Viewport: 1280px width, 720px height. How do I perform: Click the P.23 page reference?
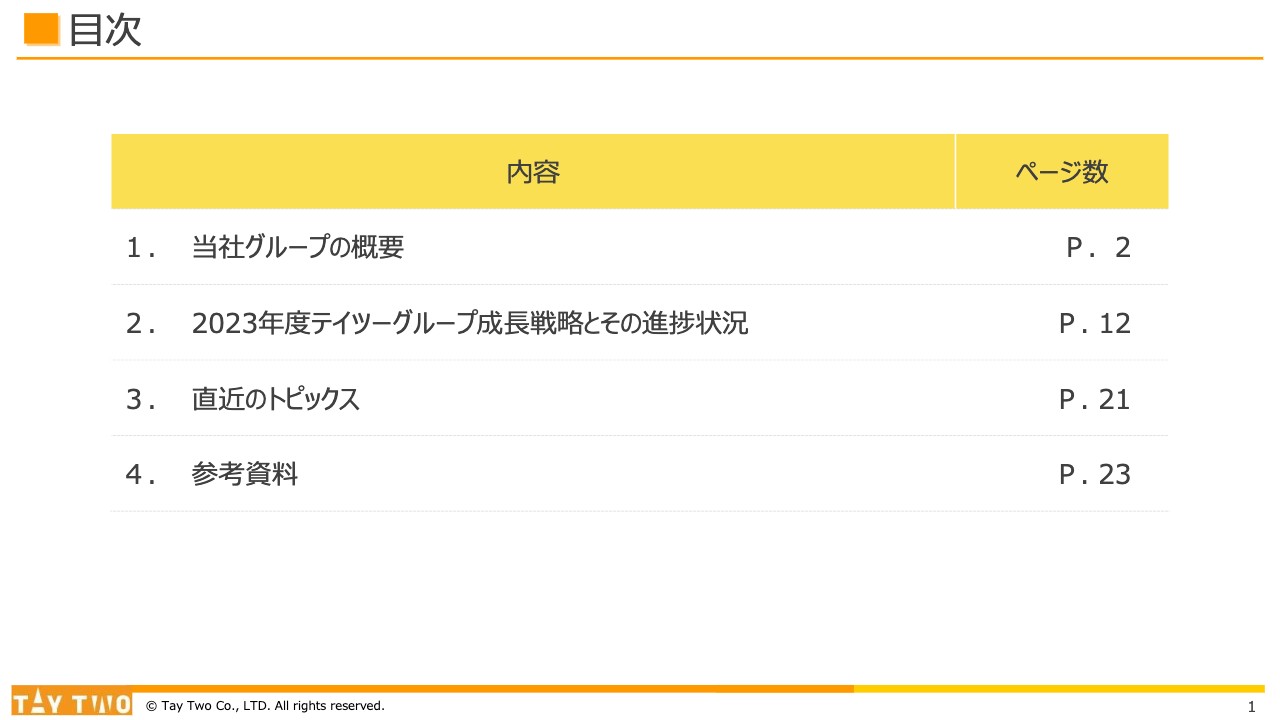1095,474
